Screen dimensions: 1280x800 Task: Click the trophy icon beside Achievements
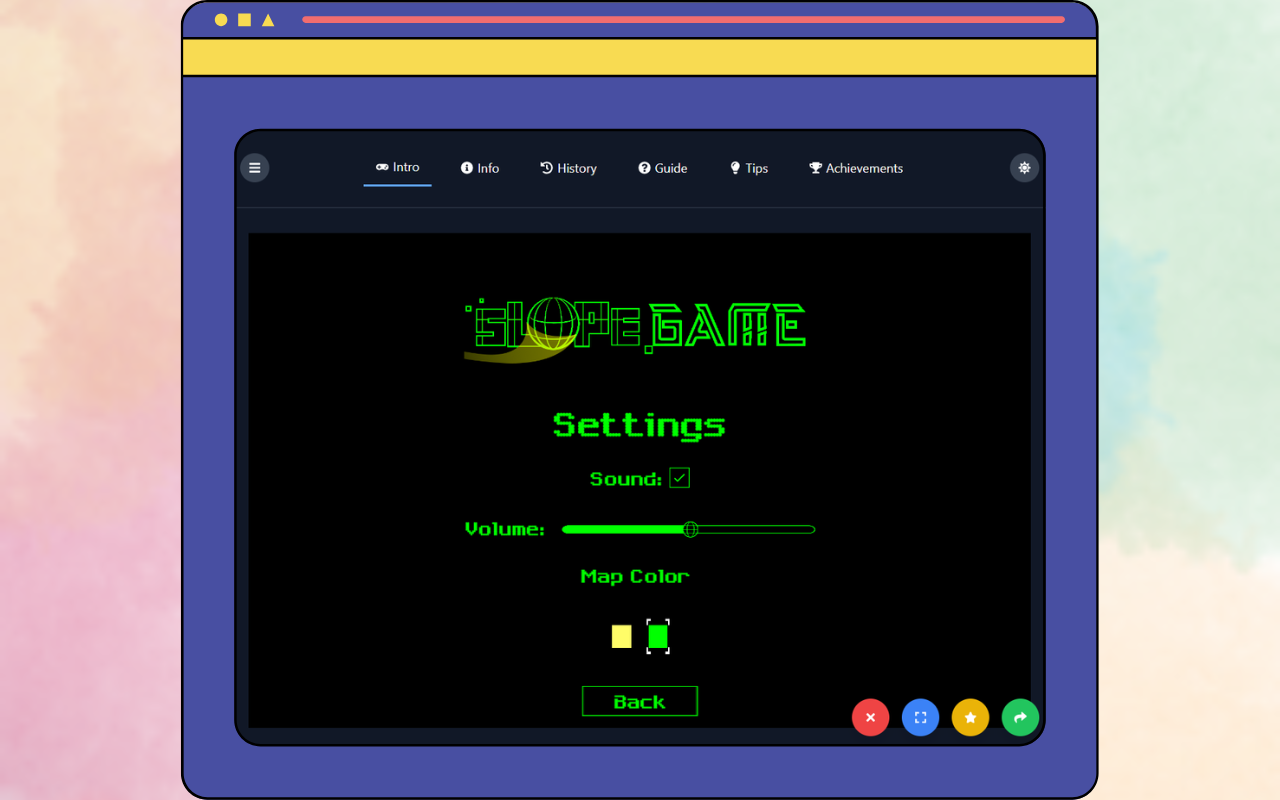815,167
